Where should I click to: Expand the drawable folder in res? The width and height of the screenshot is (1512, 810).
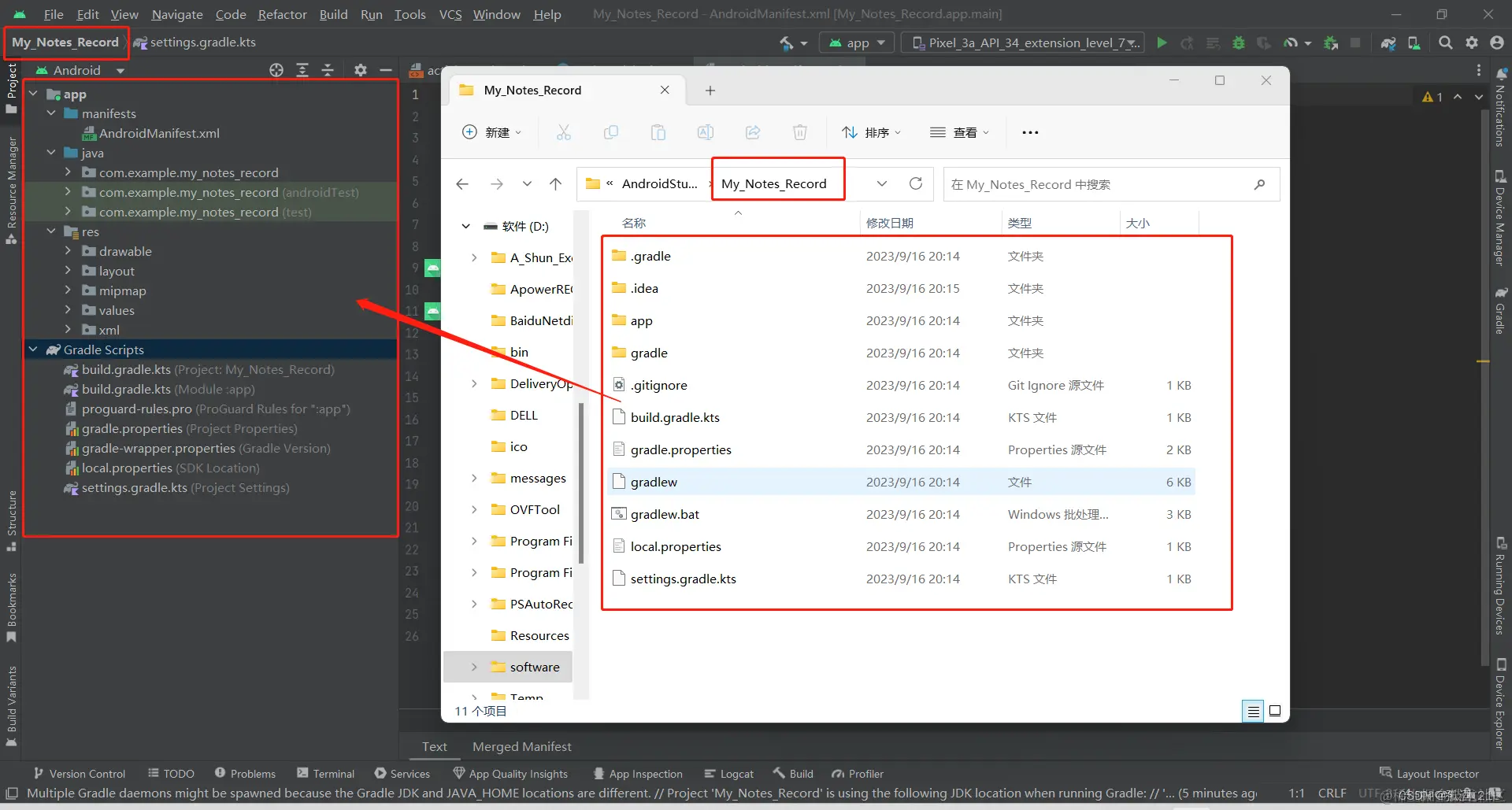click(x=68, y=251)
